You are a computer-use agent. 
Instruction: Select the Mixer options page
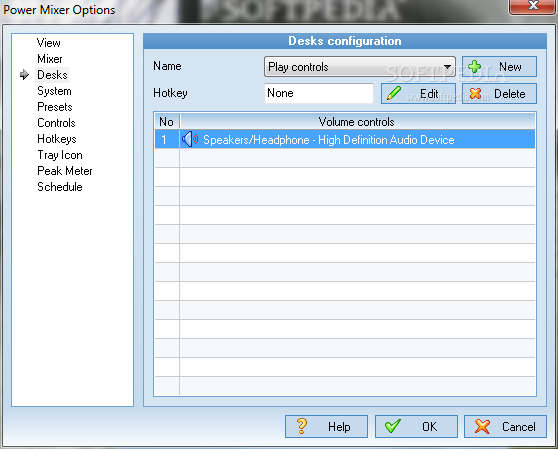coord(49,59)
